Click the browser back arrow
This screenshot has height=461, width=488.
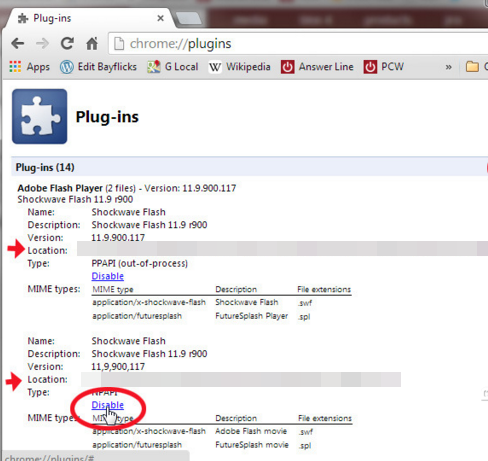coord(18,44)
